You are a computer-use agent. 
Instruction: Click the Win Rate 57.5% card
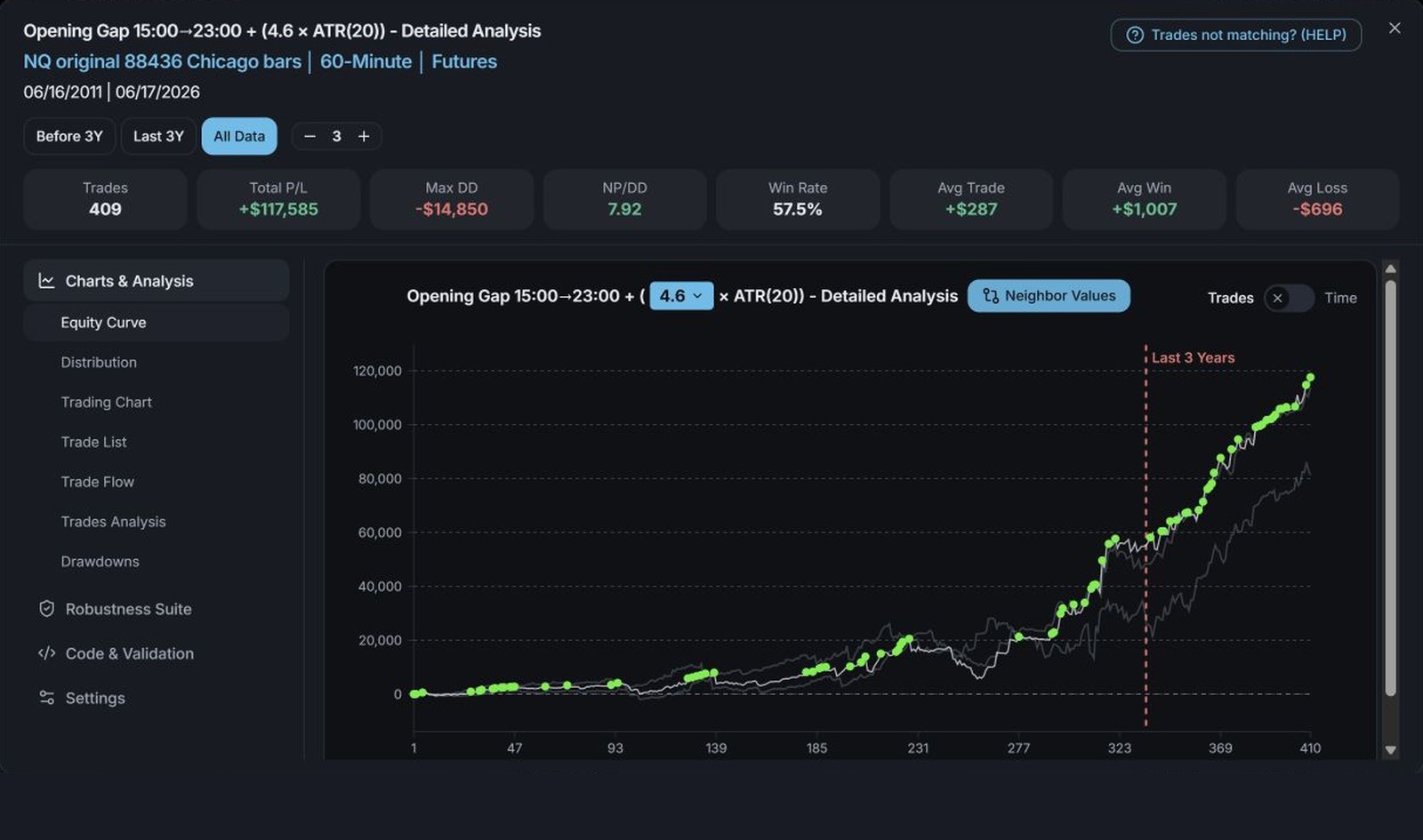pyautogui.click(x=798, y=199)
